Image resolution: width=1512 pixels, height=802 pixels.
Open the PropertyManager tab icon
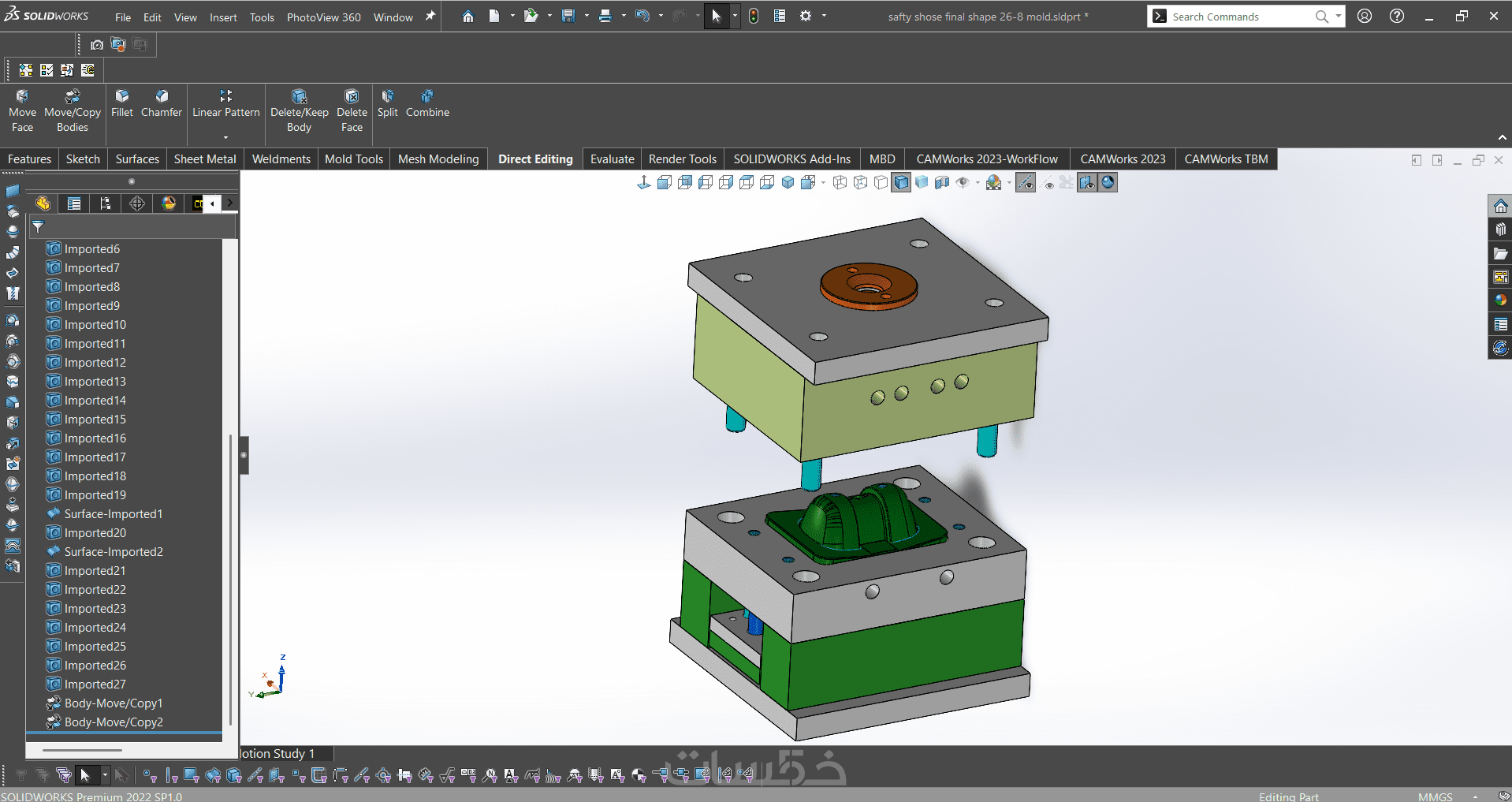74,203
